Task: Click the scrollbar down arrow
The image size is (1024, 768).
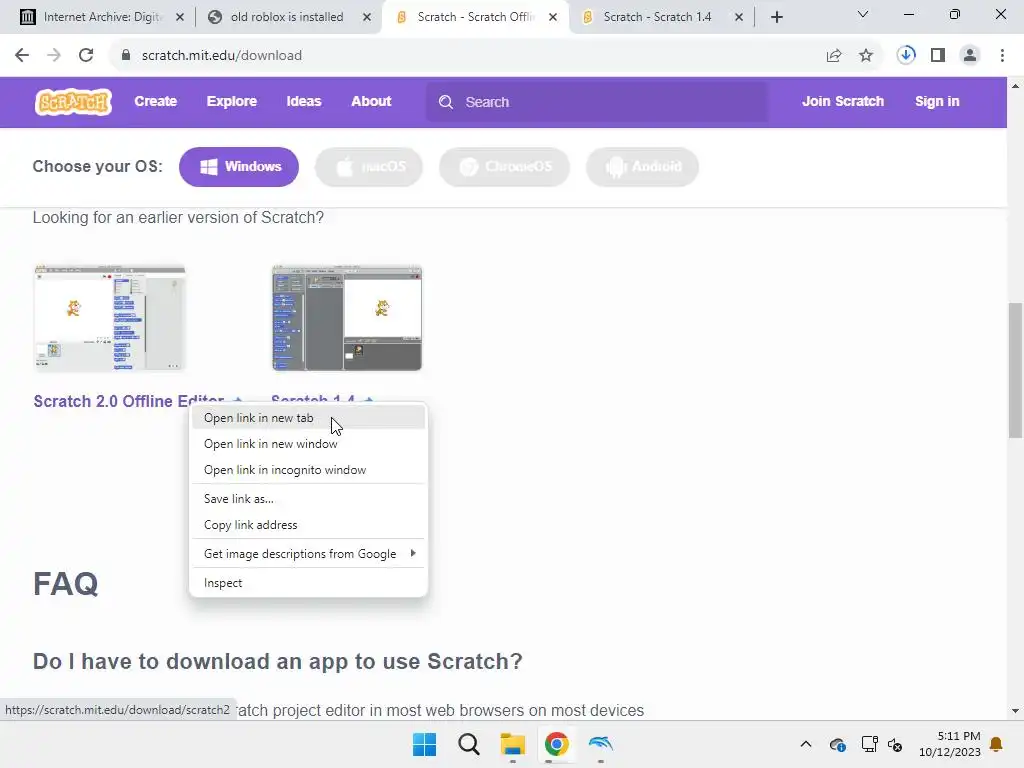Action: (x=1015, y=711)
